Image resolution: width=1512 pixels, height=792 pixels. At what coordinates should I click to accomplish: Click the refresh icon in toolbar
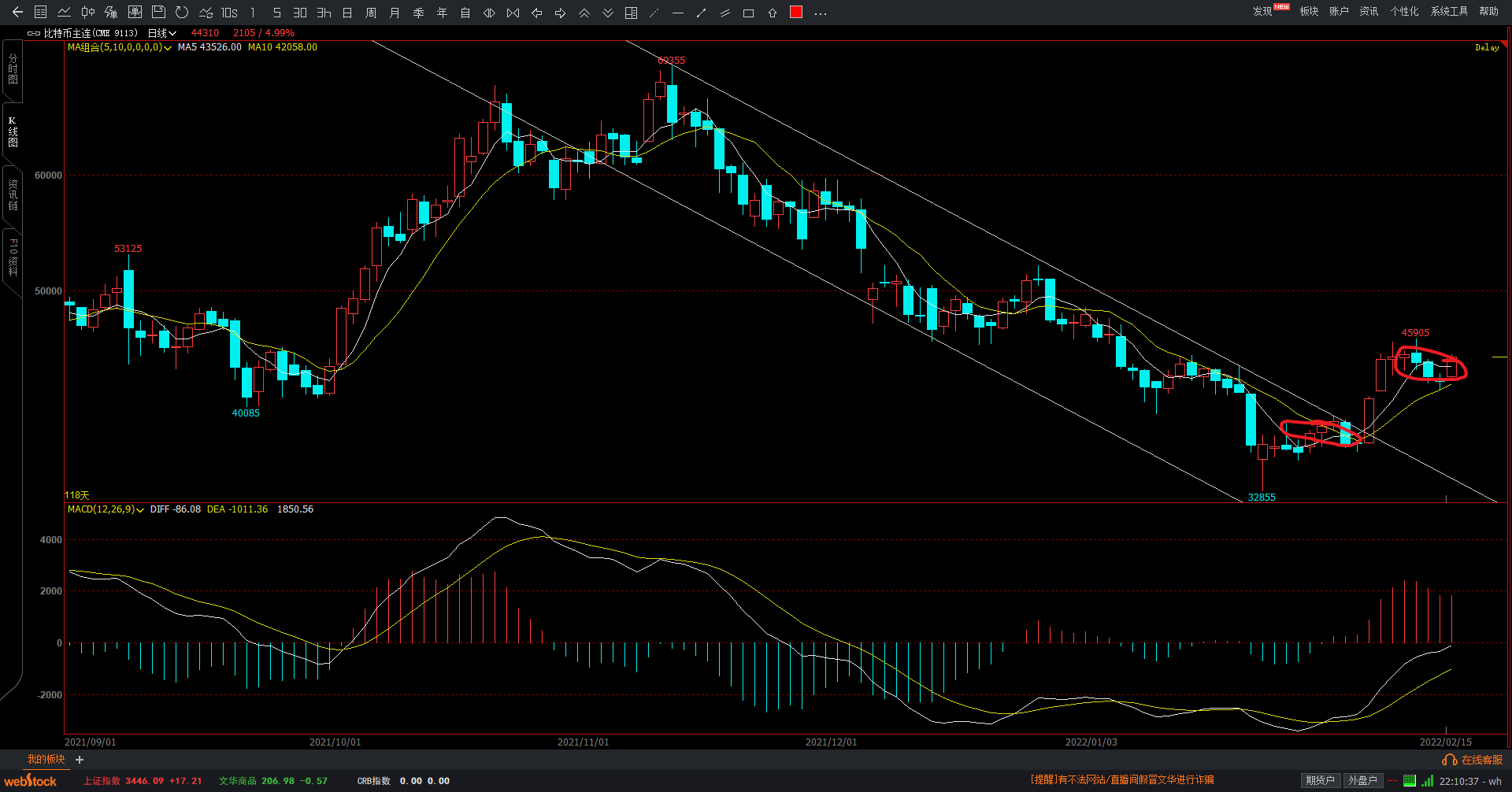[182, 13]
